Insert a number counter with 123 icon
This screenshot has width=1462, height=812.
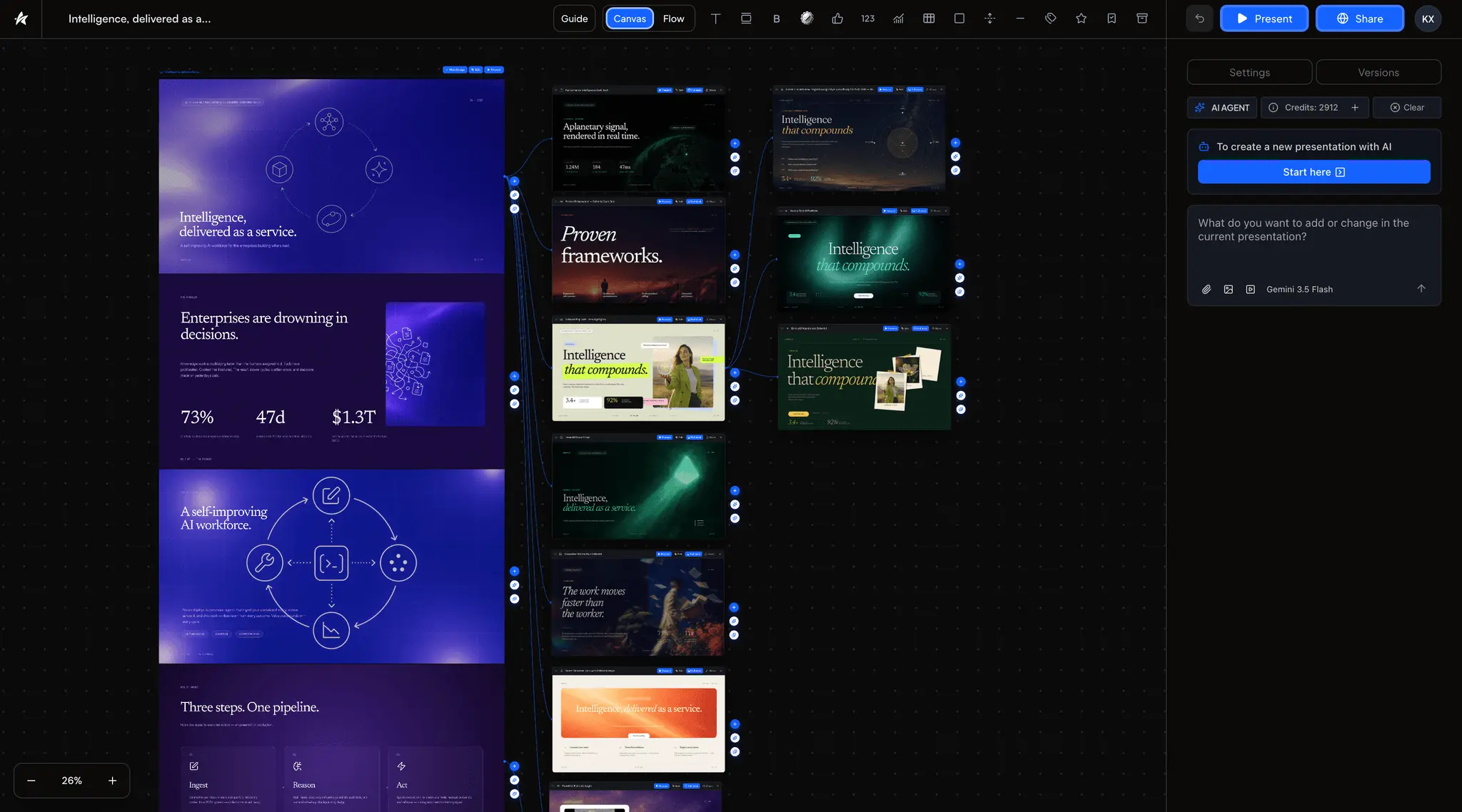click(x=868, y=19)
